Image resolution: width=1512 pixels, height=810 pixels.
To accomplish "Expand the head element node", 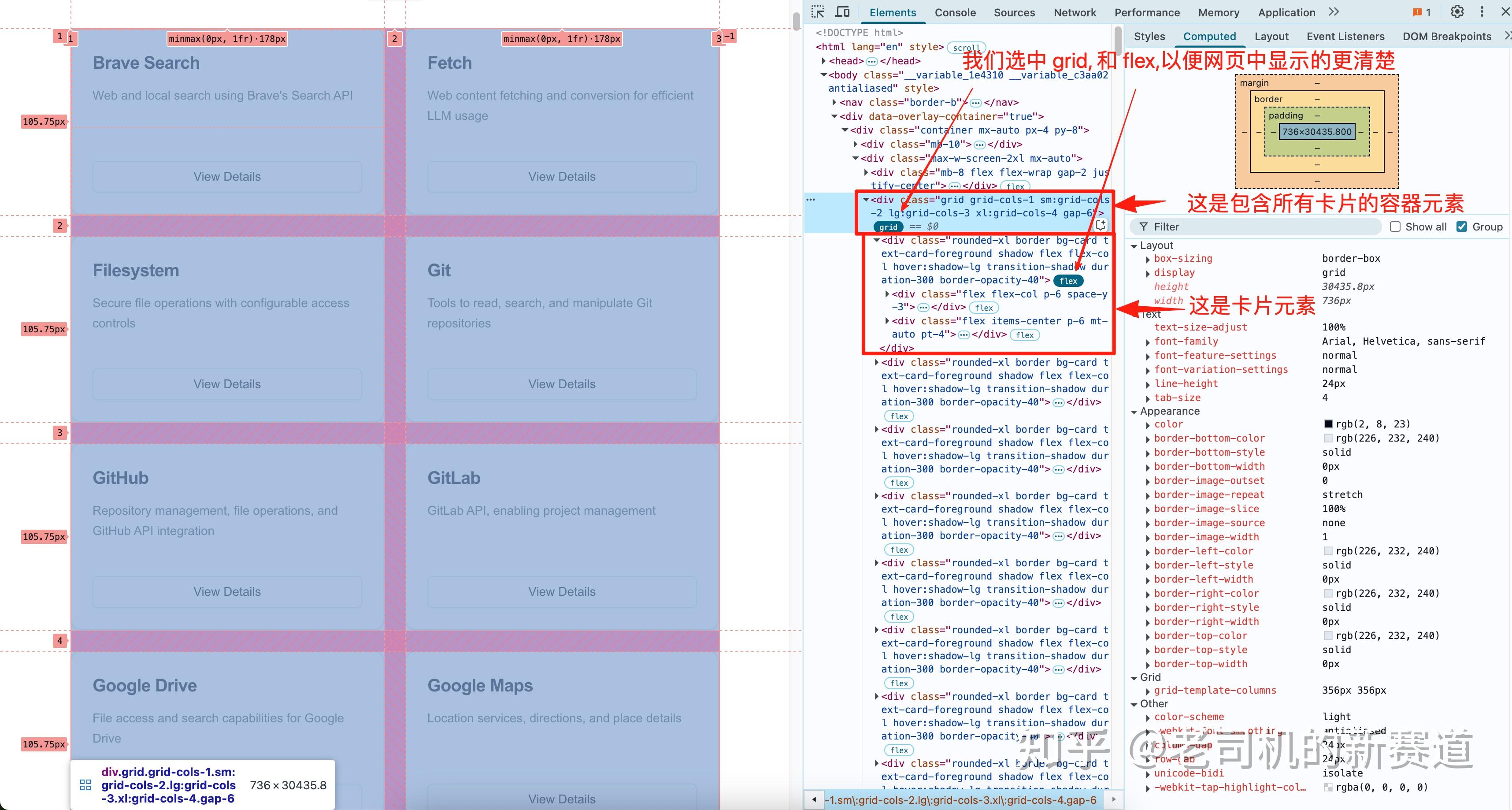I will pyautogui.click(x=823, y=61).
